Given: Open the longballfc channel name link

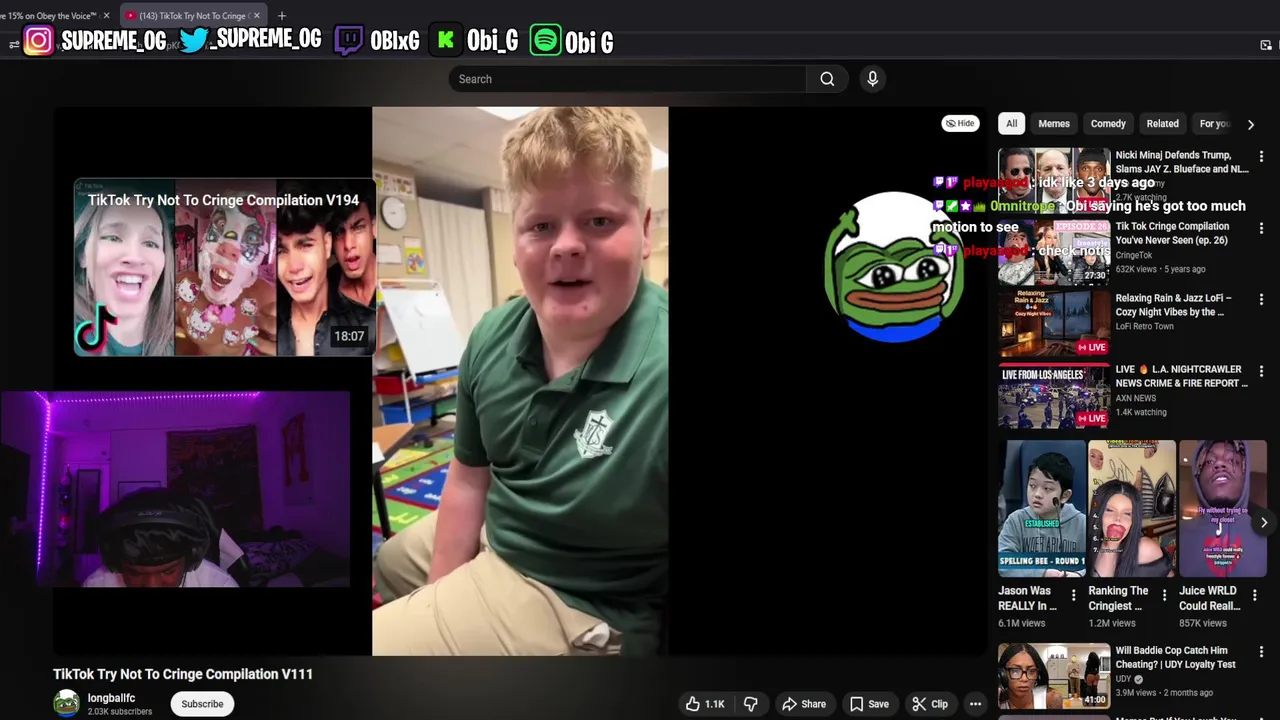Looking at the screenshot, I should (111, 698).
